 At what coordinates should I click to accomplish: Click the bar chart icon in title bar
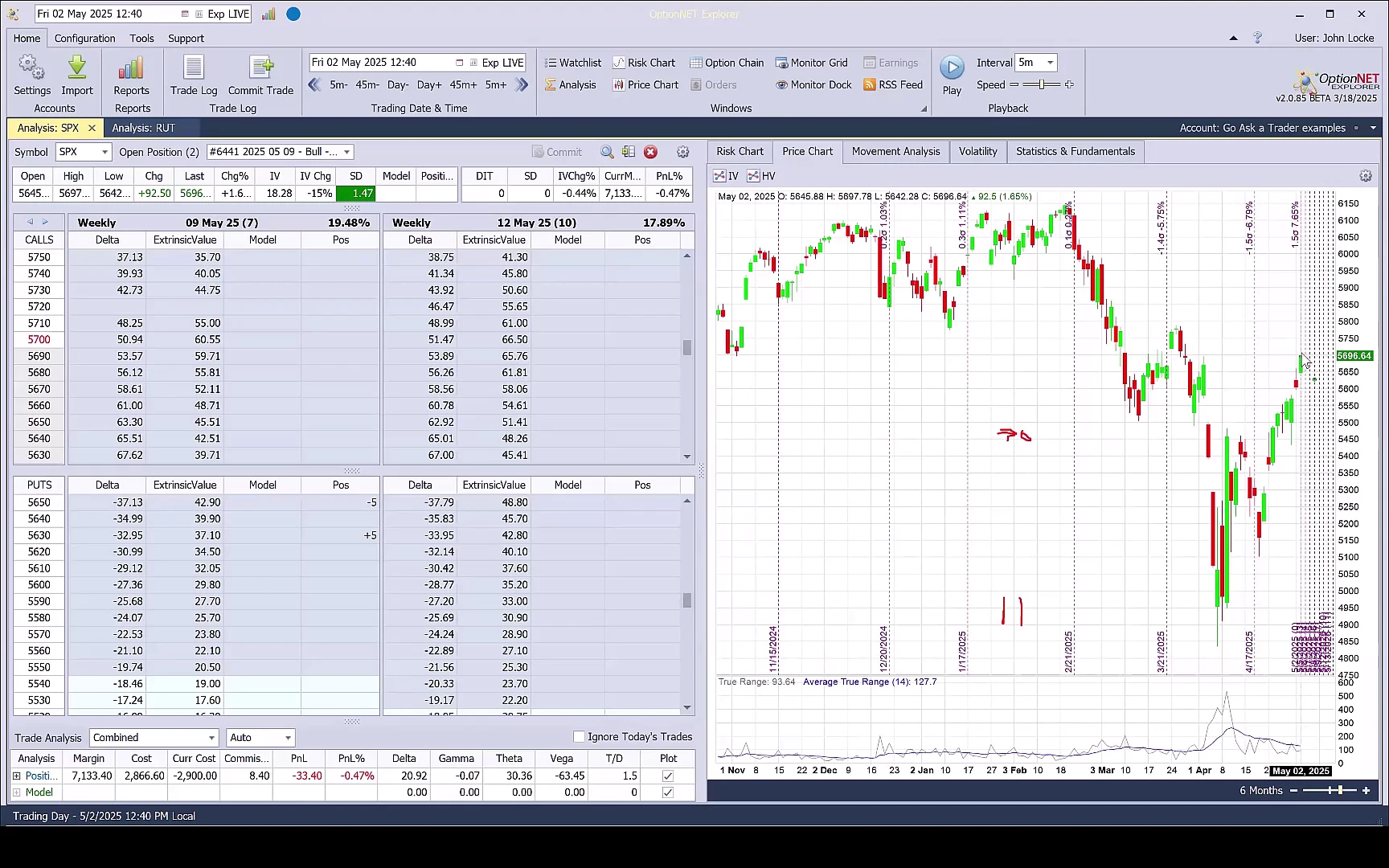268,14
